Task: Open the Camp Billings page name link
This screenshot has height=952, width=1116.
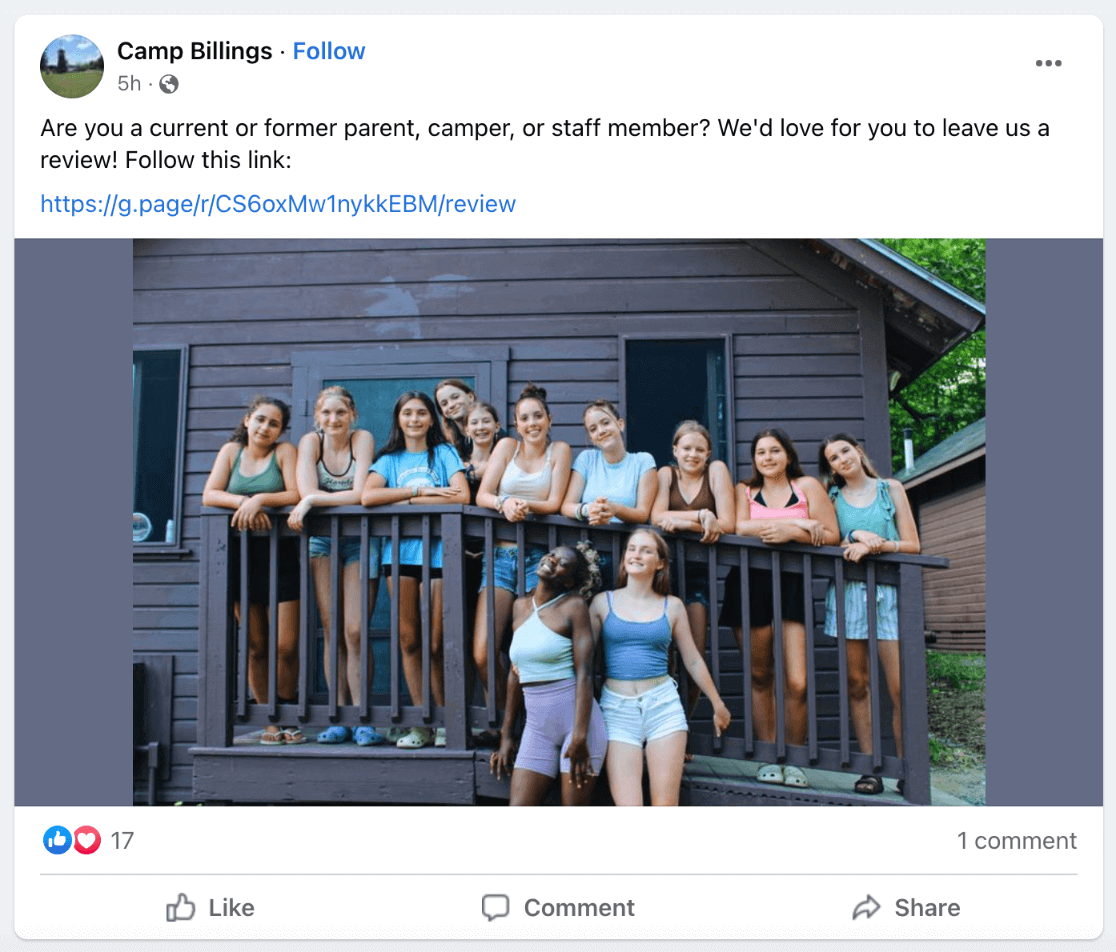Action: point(194,51)
